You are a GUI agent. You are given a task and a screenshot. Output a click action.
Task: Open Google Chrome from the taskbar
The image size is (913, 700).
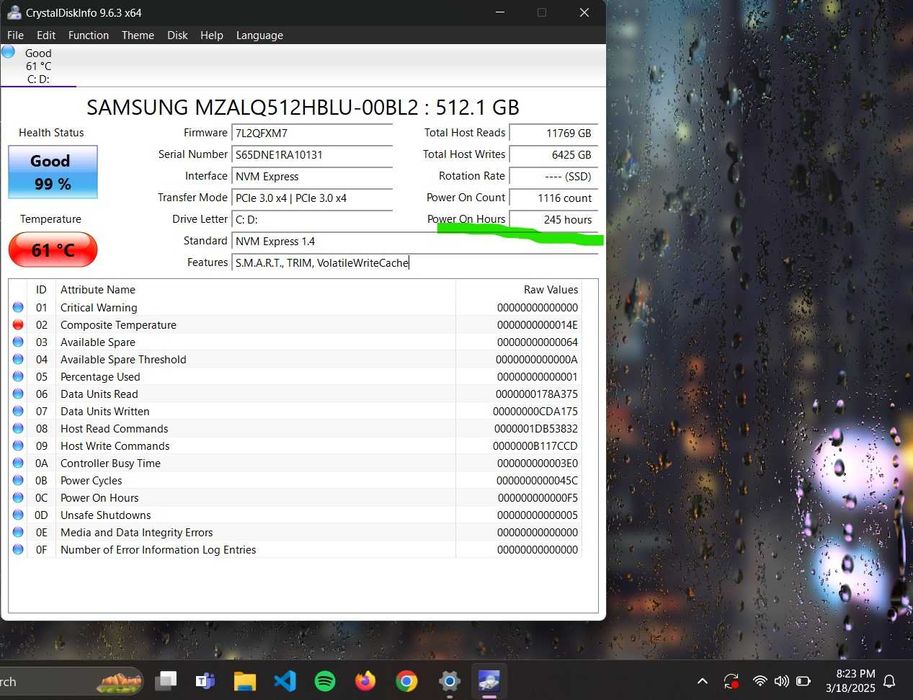pos(406,680)
